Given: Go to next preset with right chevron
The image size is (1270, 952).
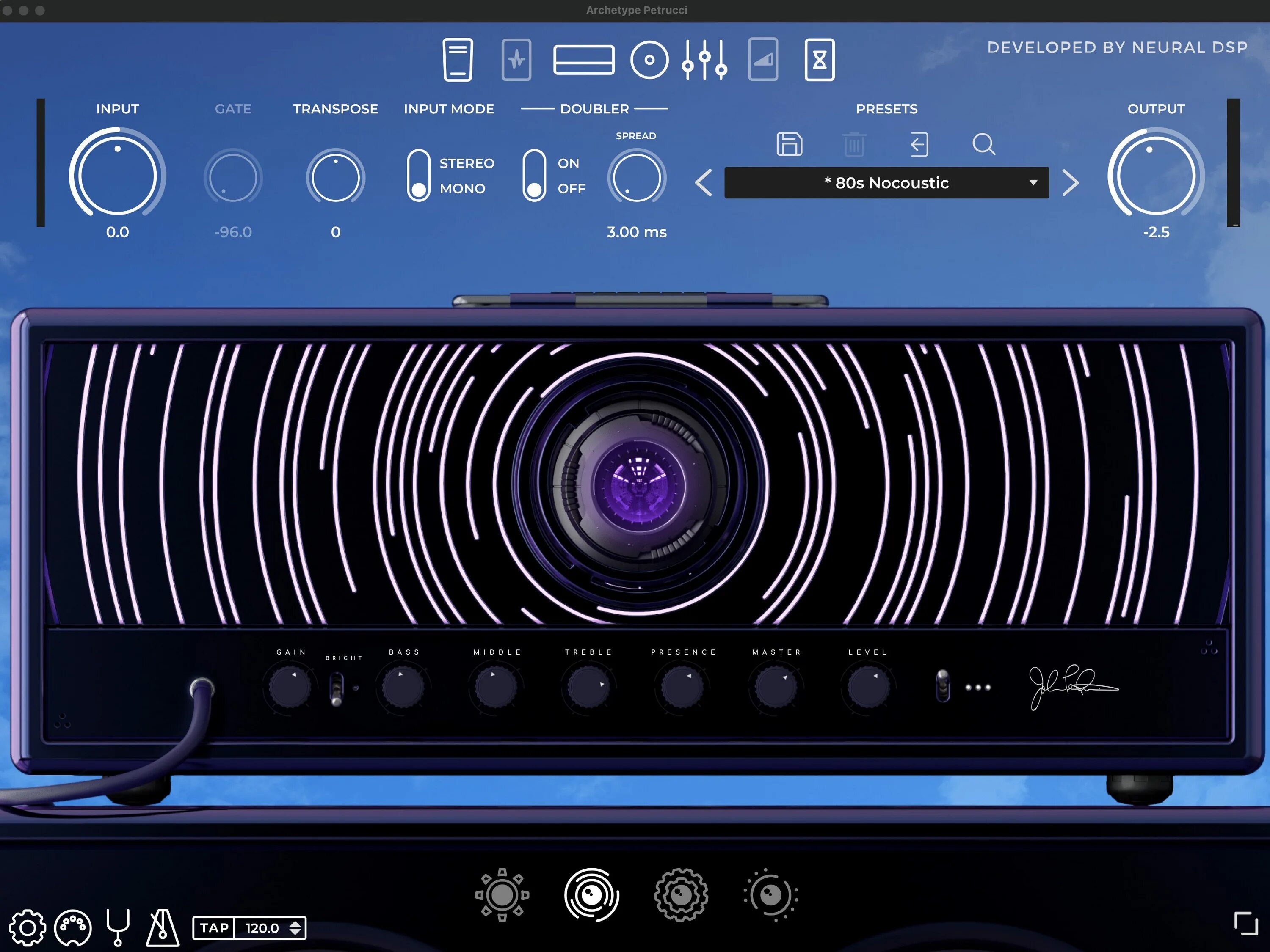Looking at the screenshot, I should (x=1070, y=183).
